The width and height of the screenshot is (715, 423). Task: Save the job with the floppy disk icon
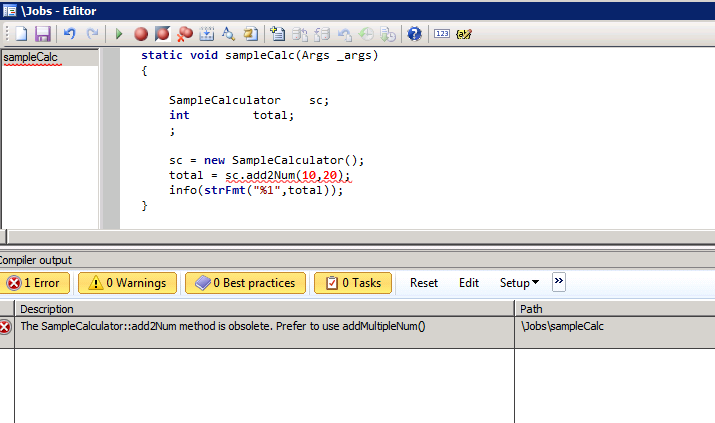click(x=42, y=34)
